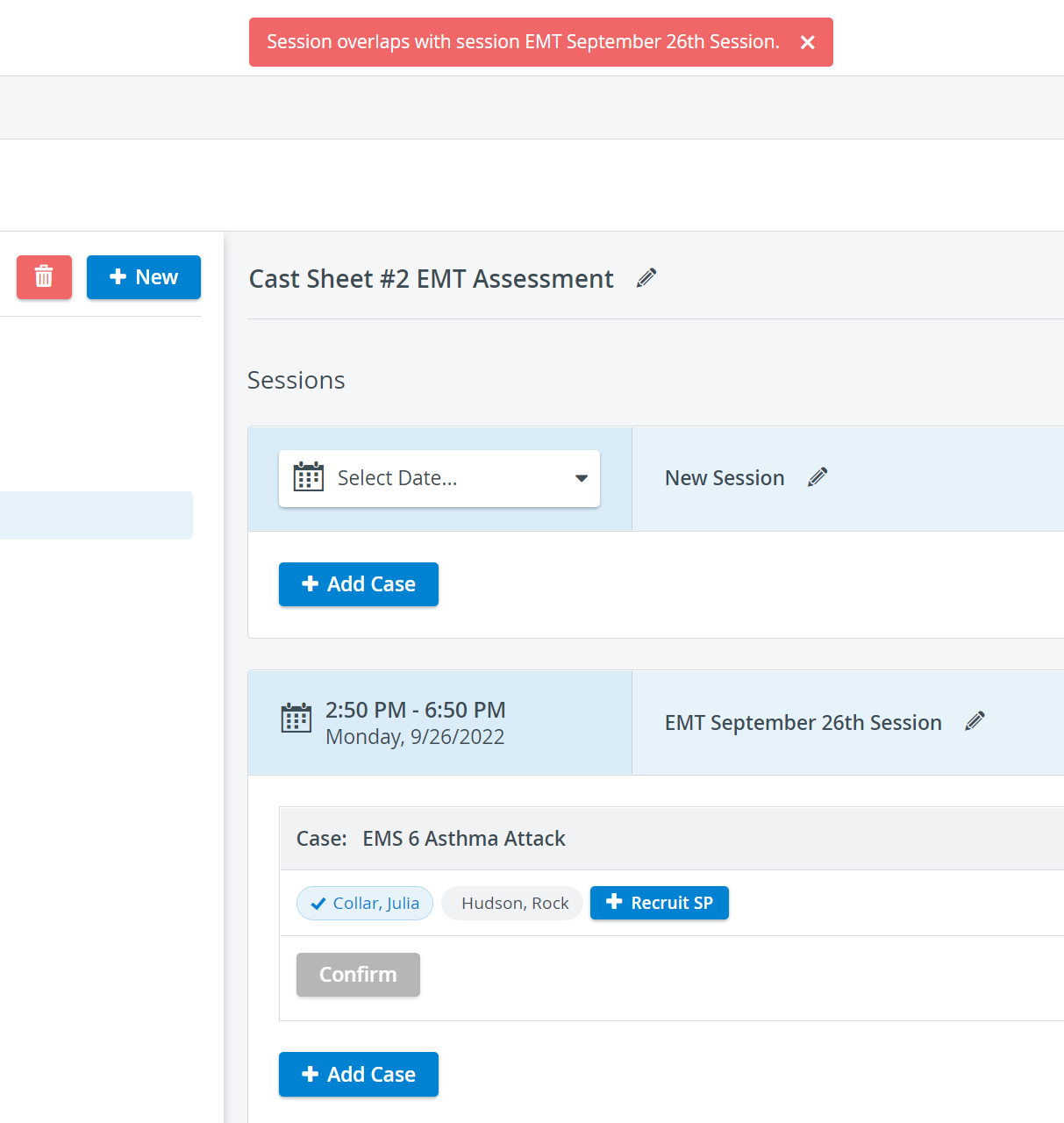The height and width of the screenshot is (1123, 1064).
Task: Click pencil icon next to New Session
Action: coord(818,477)
